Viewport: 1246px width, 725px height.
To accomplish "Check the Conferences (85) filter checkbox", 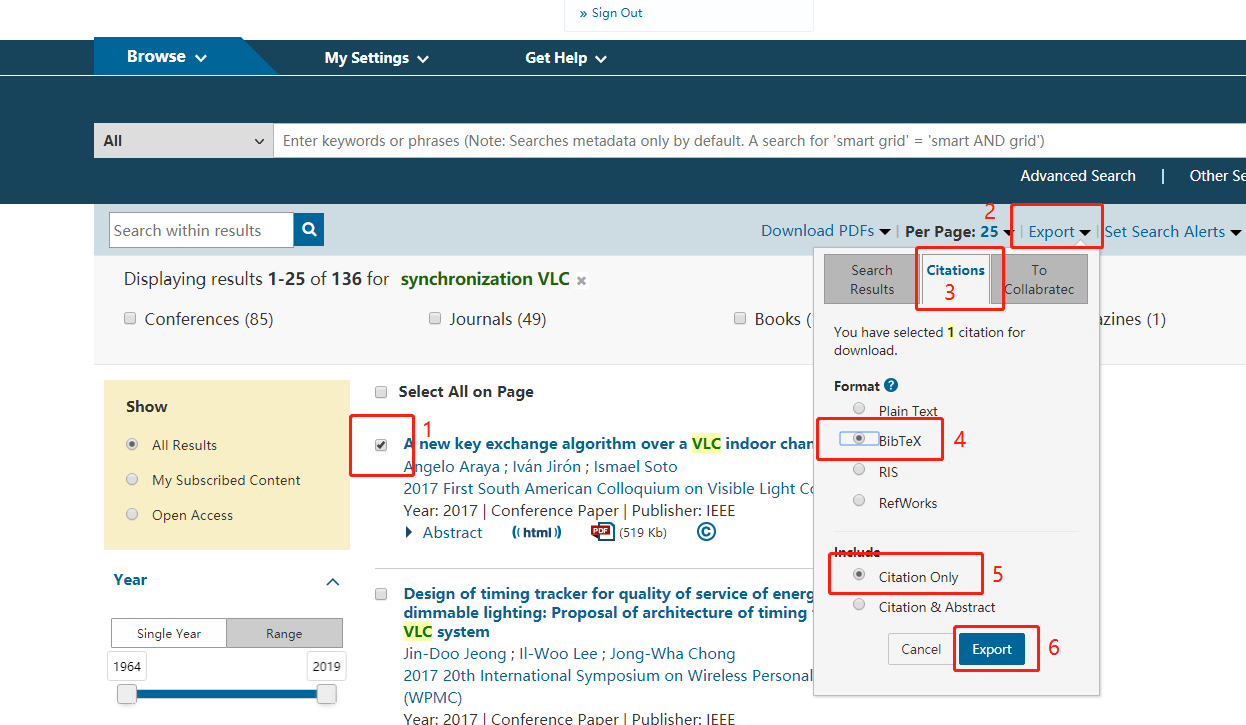I will (130, 317).
